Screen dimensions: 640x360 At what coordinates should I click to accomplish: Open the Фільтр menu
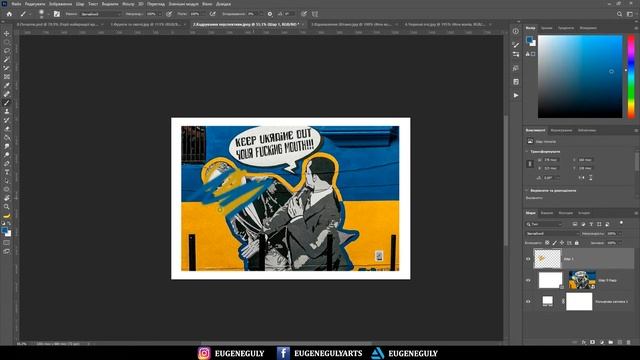coord(128,4)
